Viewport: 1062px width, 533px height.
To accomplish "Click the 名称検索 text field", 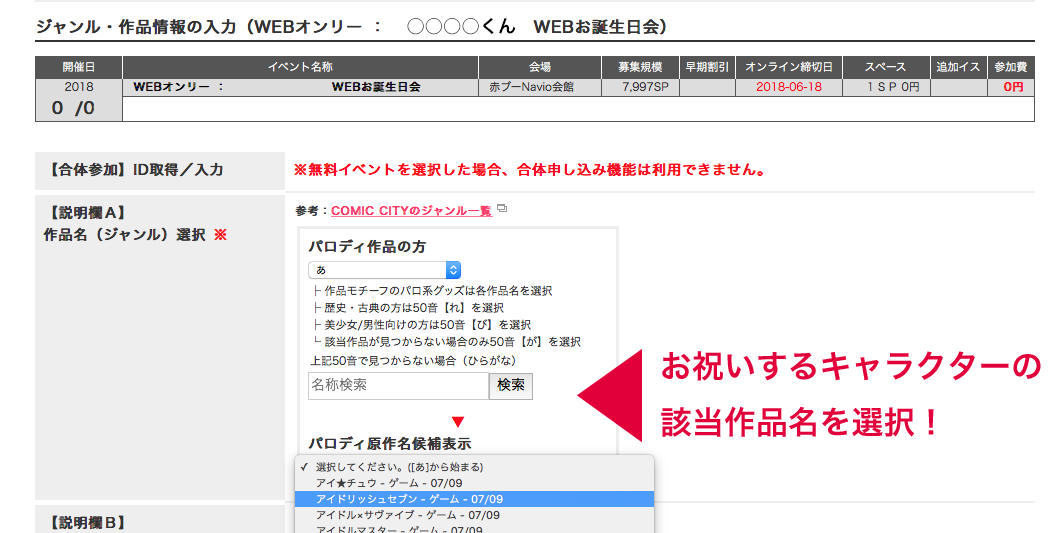I will click(x=398, y=385).
